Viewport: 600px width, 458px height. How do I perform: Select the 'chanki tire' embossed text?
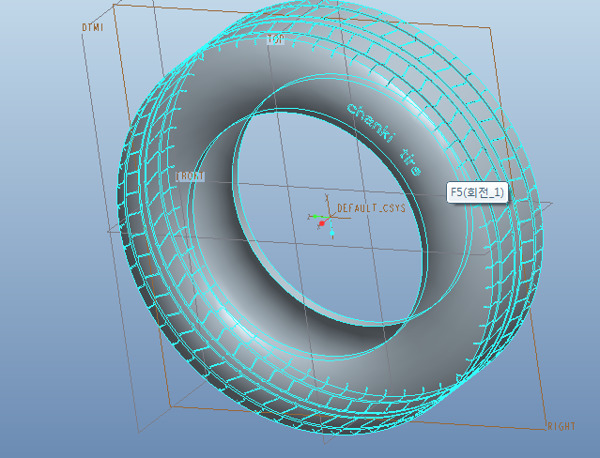tap(385, 139)
